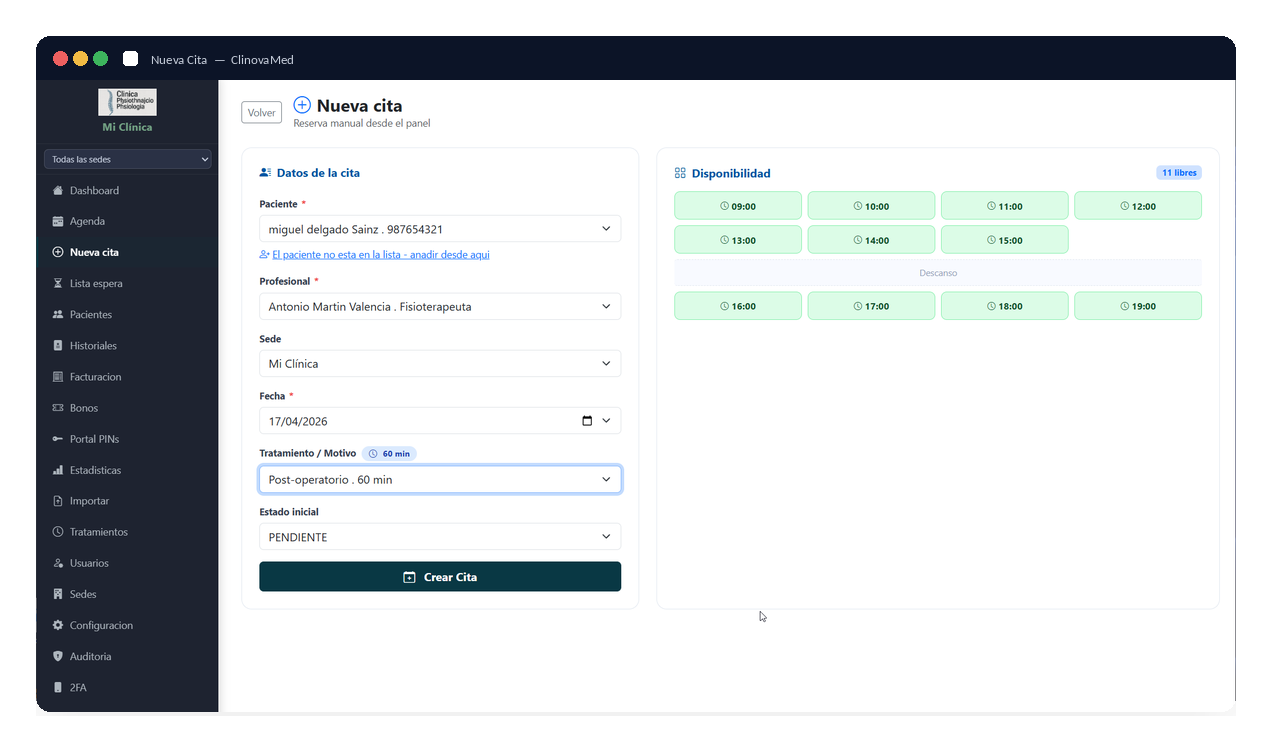The width and height of the screenshot is (1272, 748).
Task: Open Lista espera via its hourglass icon
Action: point(57,283)
